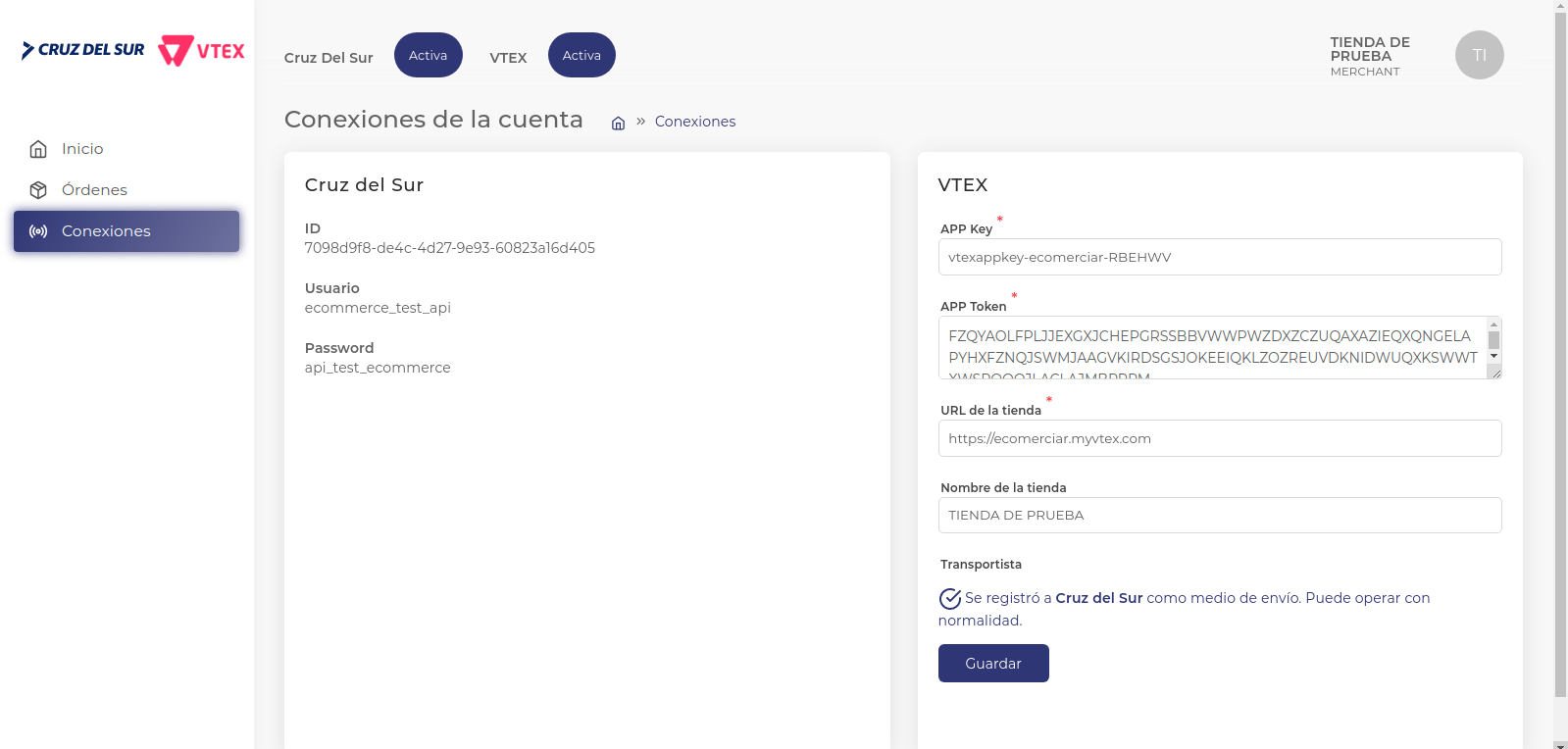This screenshot has height=749, width=1568.
Task: Click the Conexiones broadcast icon
Action: click(38, 231)
